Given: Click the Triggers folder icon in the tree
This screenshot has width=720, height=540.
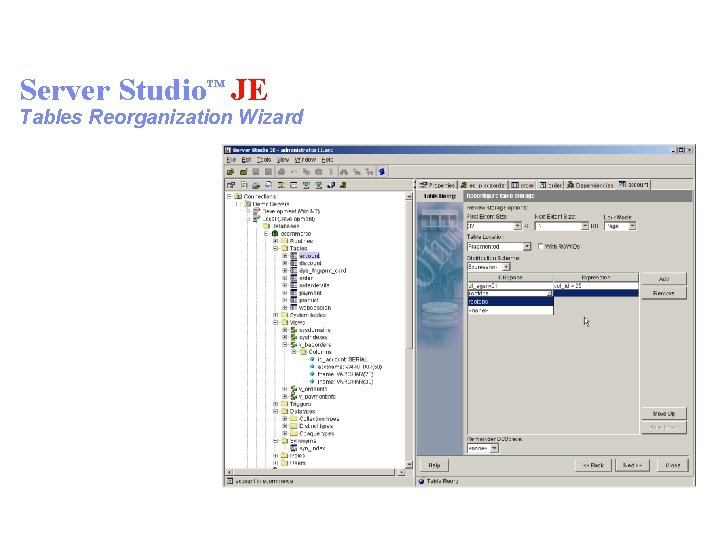Looking at the screenshot, I should point(284,404).
